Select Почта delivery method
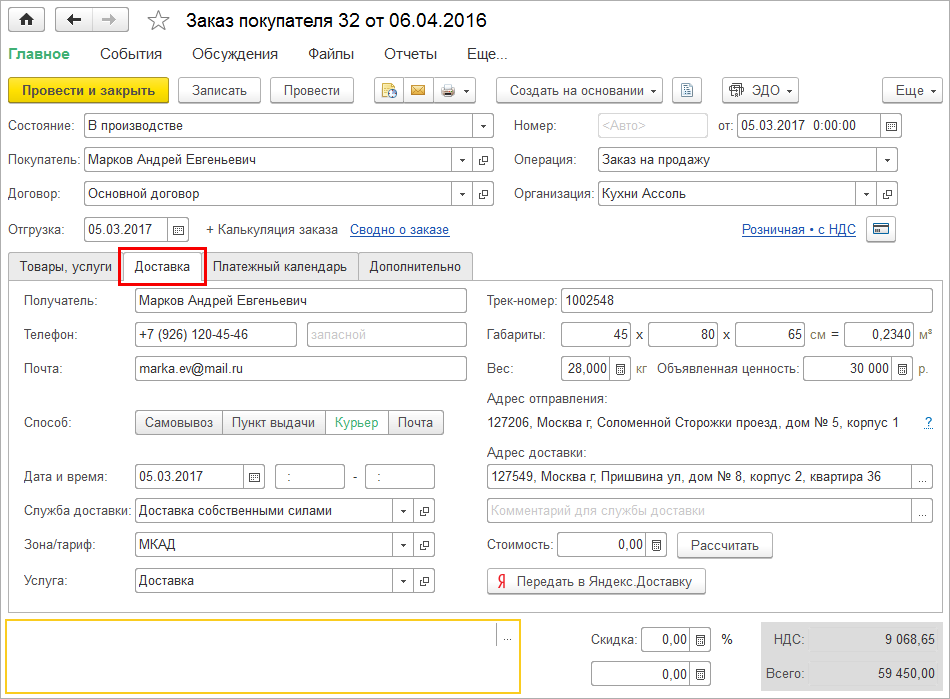Screen dimensions: 950x699 tap(415, 422)
